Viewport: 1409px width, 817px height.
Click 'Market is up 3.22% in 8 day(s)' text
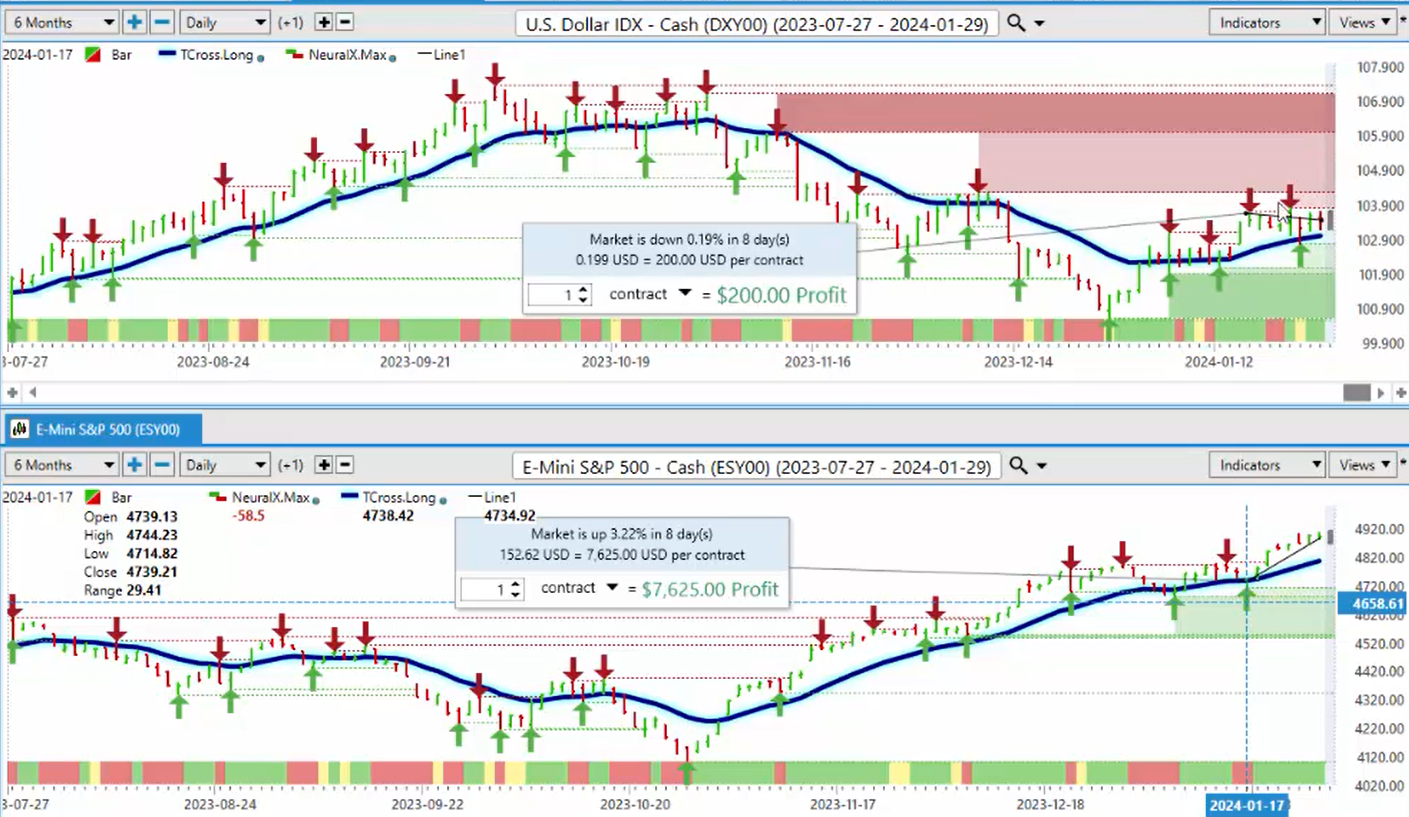pyautogui.click(x=622, y=534)
